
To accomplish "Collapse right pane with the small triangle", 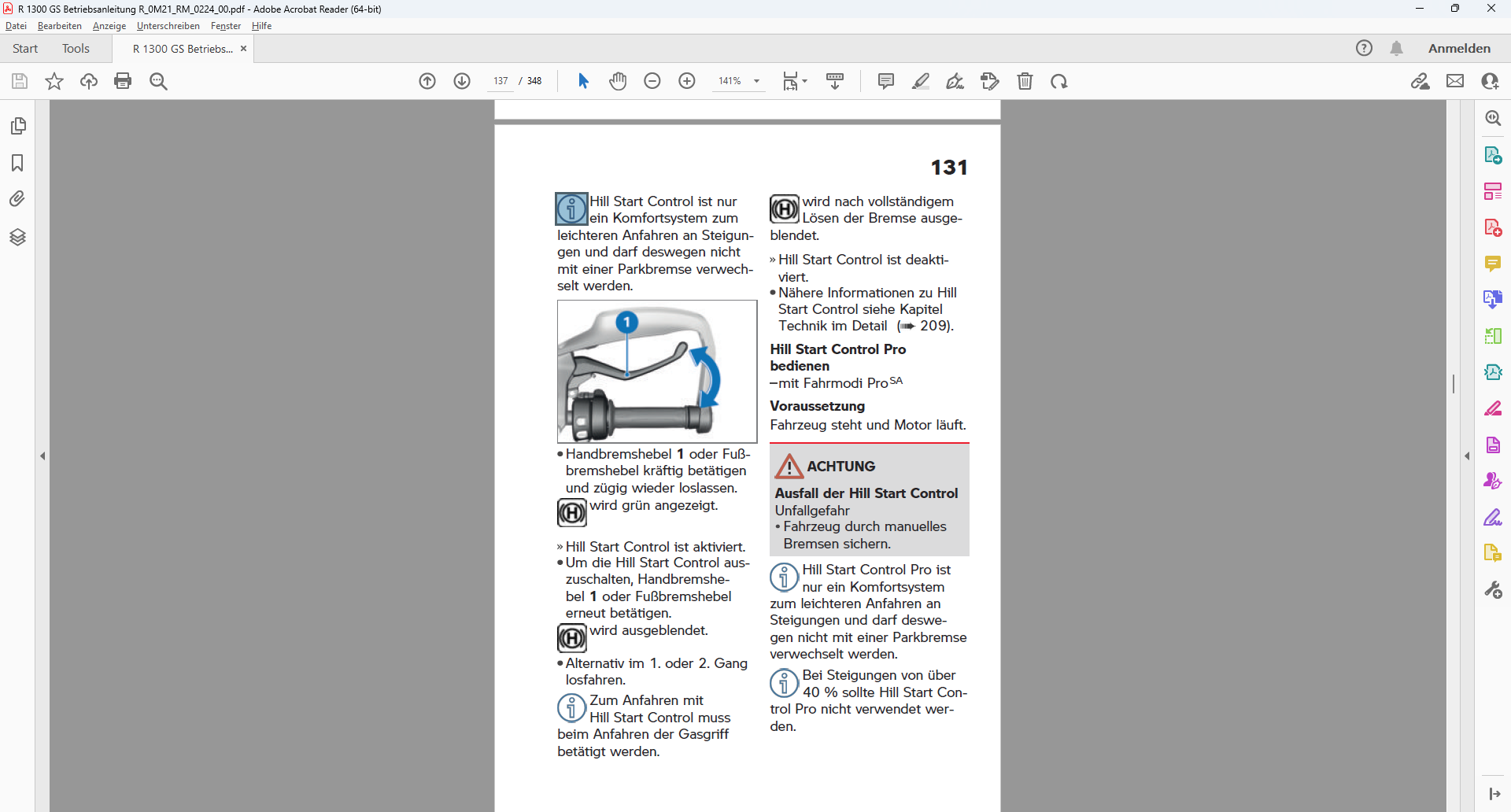I will [x=1467, y=456].
